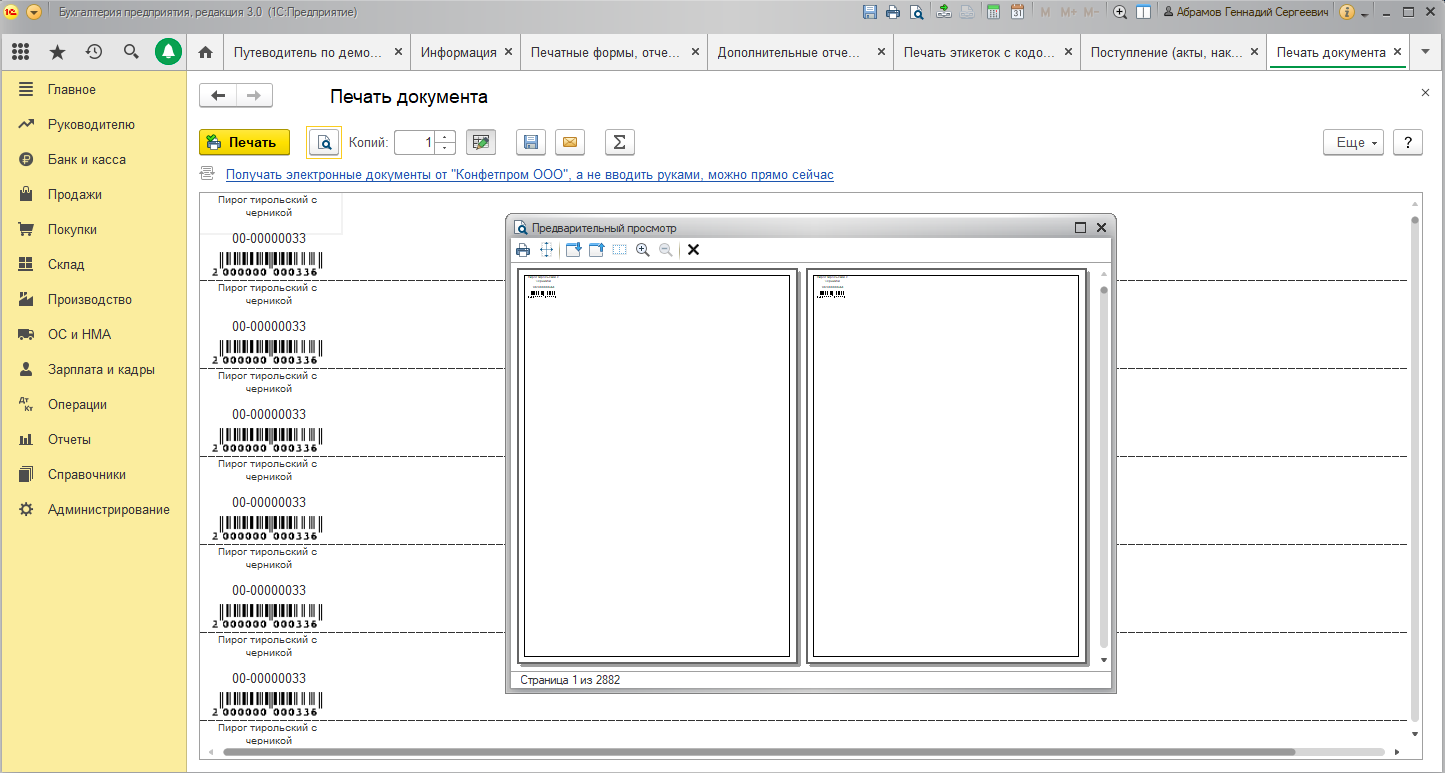Go to the home start page icon
This screenshot has height=773, width=1445.
pos(206,52)
